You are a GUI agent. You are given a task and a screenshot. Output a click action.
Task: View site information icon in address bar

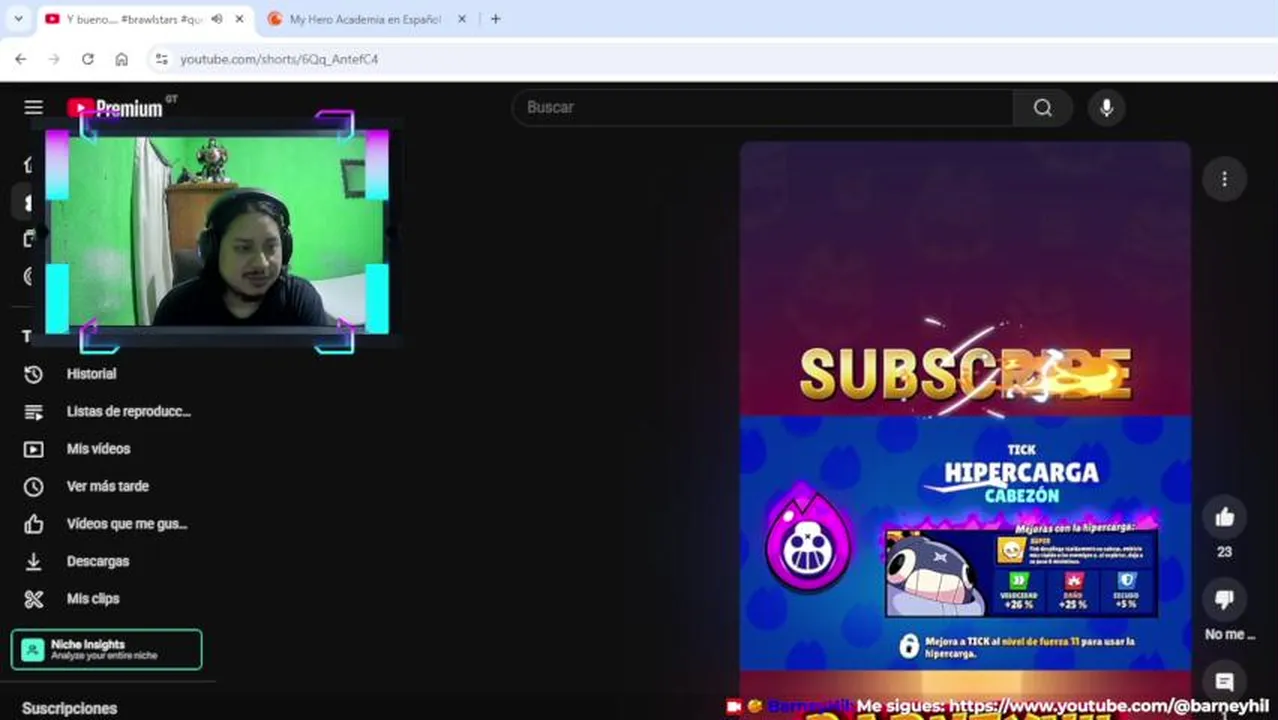162,59
